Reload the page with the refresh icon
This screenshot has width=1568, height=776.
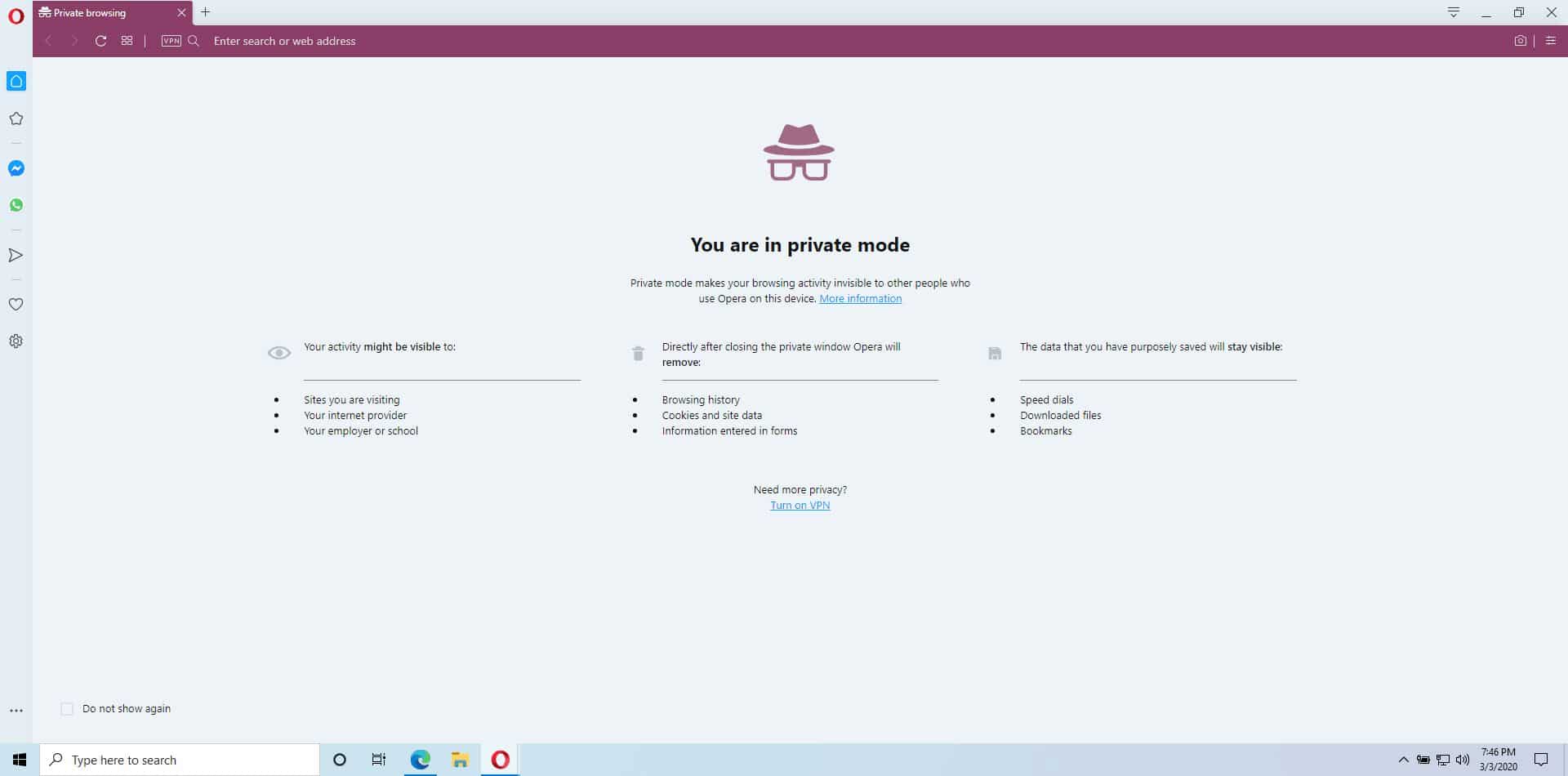click(100, 41)
